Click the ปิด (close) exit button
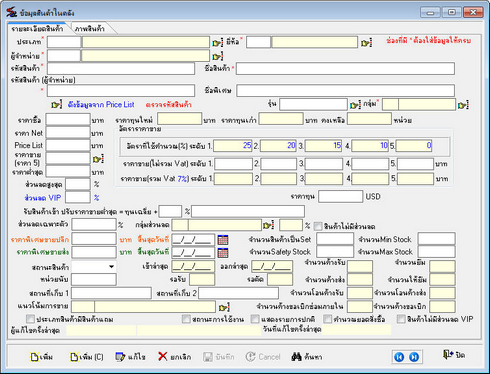This screenshot has width=490, height=374. [454, 355]
